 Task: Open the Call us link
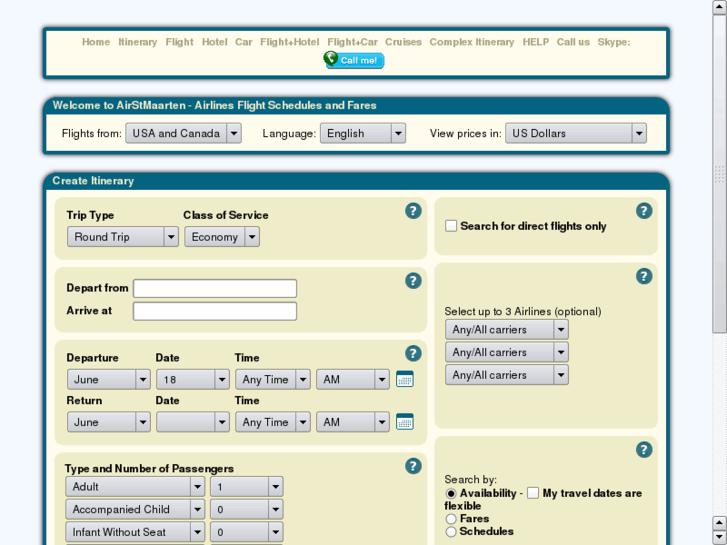point(573,42)
